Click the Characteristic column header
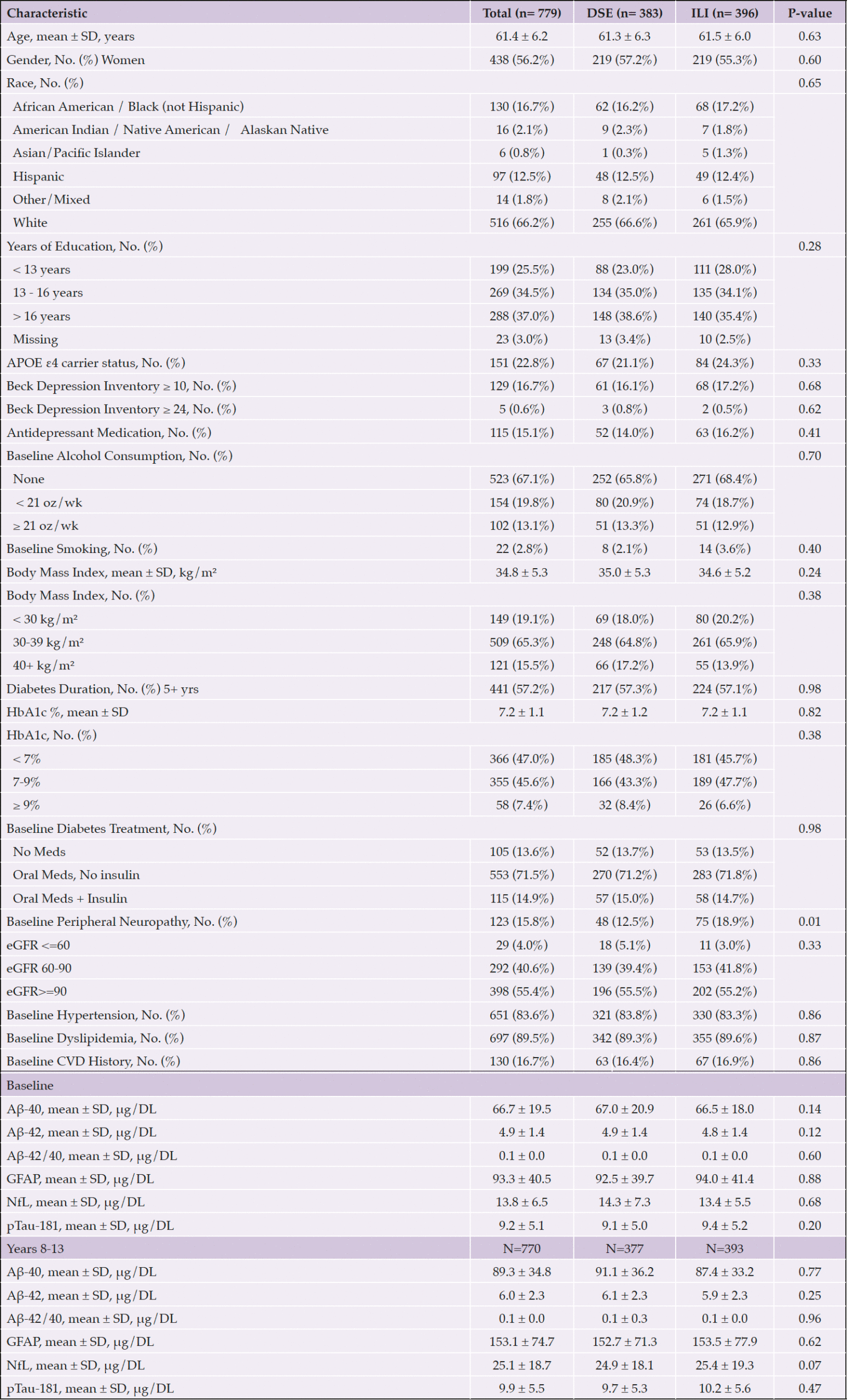The width and height of the screenshot is (848, 1400). pyautogui.click(x=47, y=13)
